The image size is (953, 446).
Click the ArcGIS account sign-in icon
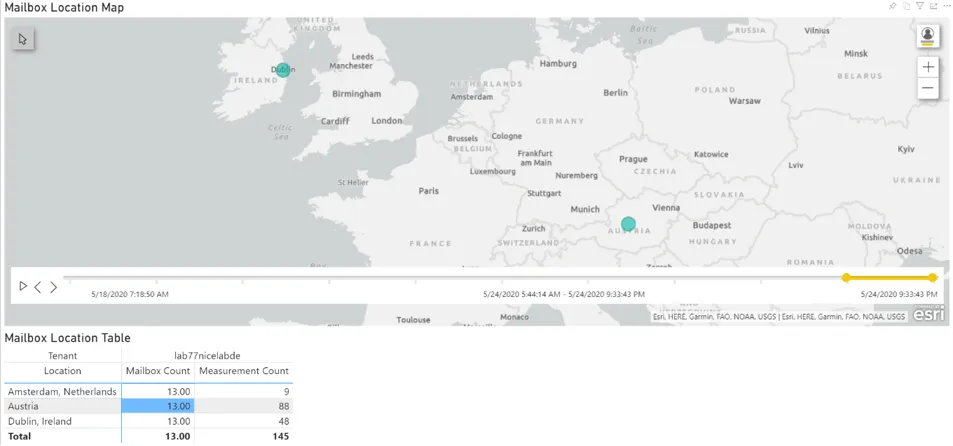(928, 36)
